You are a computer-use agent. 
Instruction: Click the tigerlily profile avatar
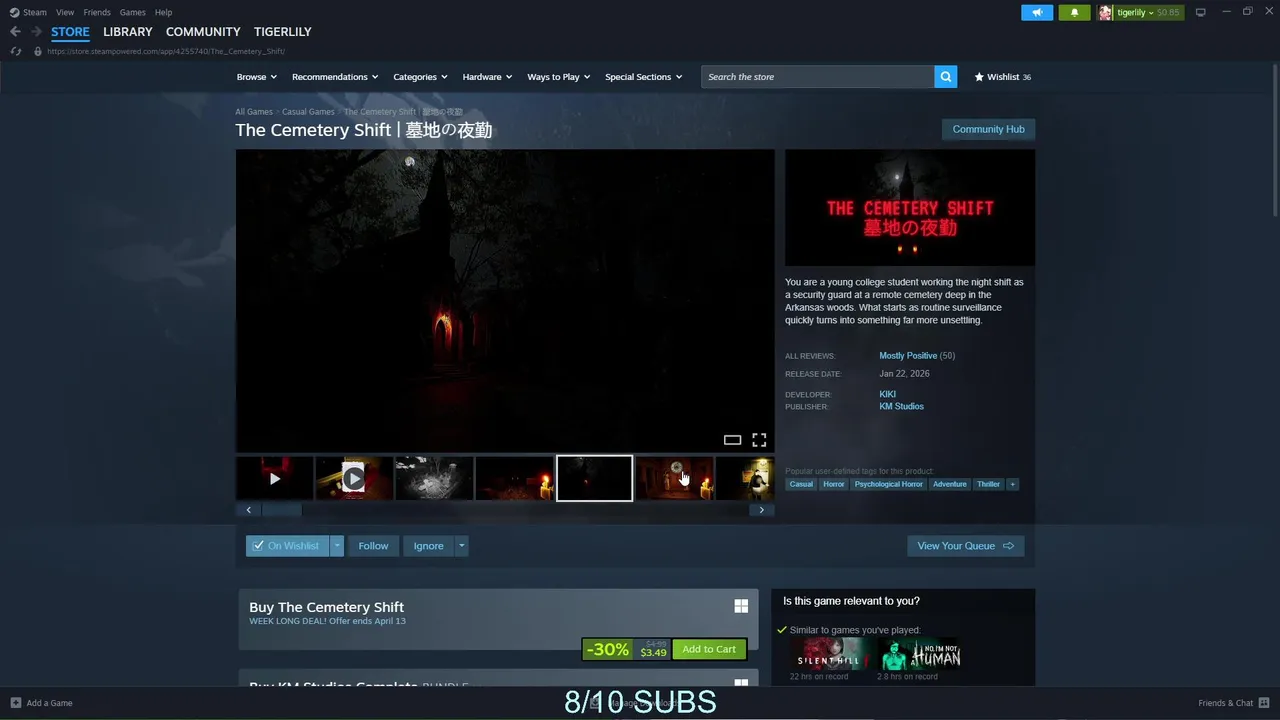pos(1105,12)
